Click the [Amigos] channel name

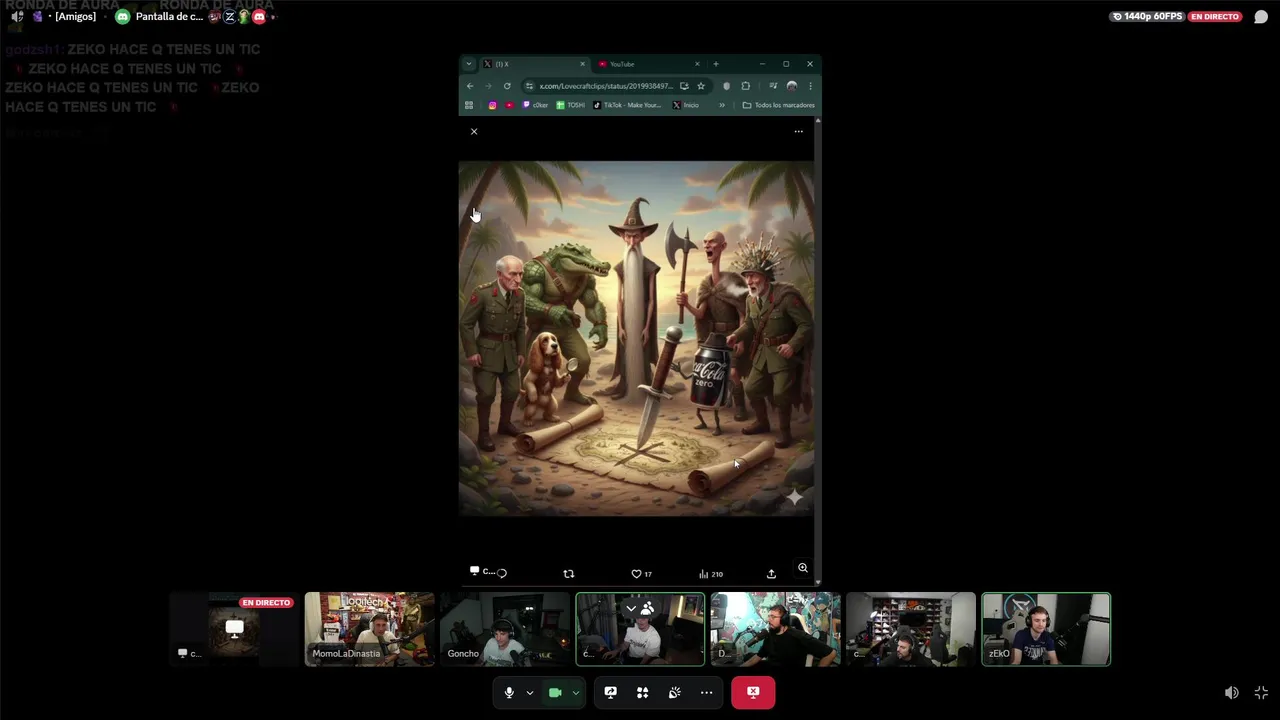click(75, 17)
